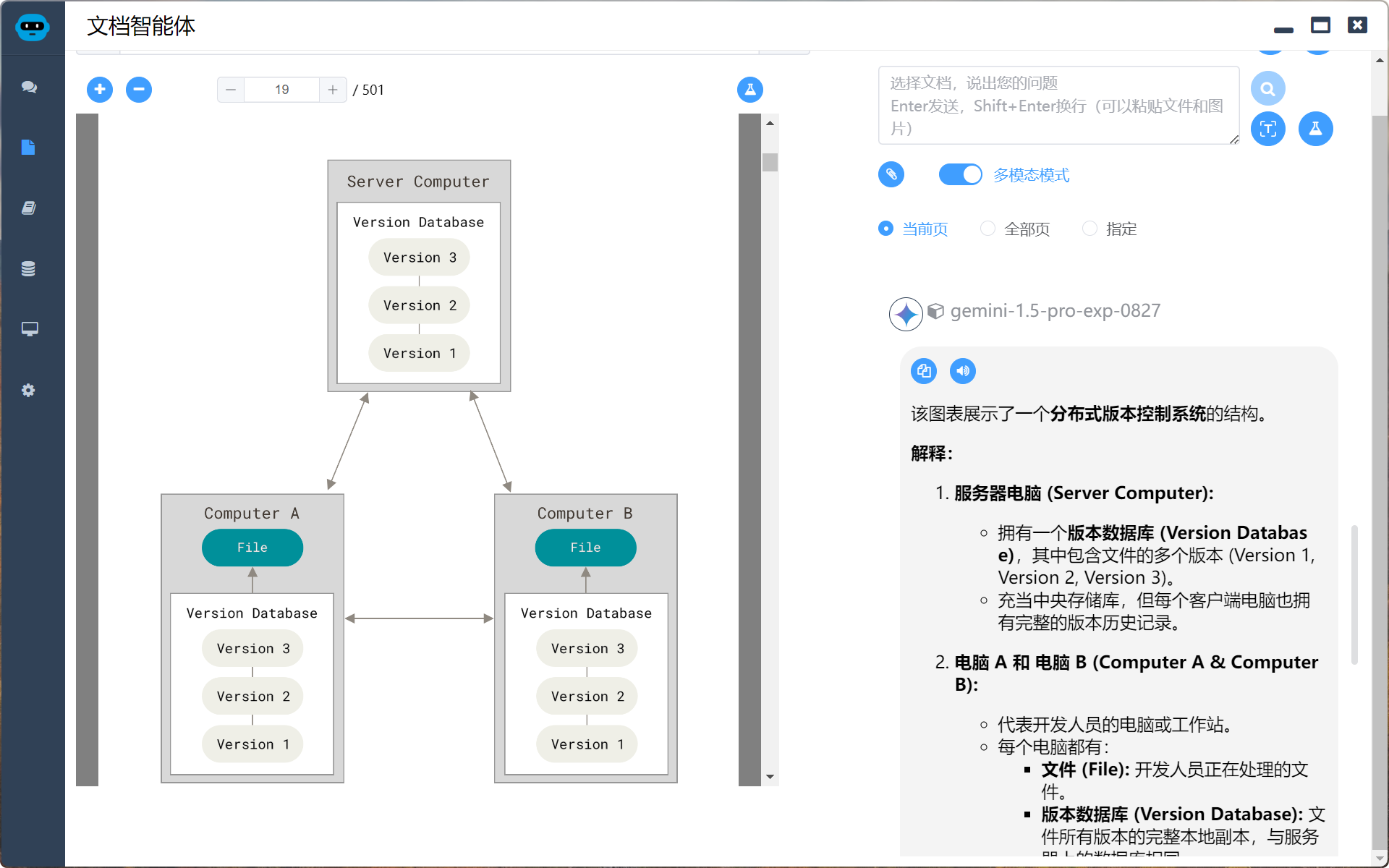Close the application window
The height and width of the screenshot is (868, 1389).
[x=1358, y=25]
